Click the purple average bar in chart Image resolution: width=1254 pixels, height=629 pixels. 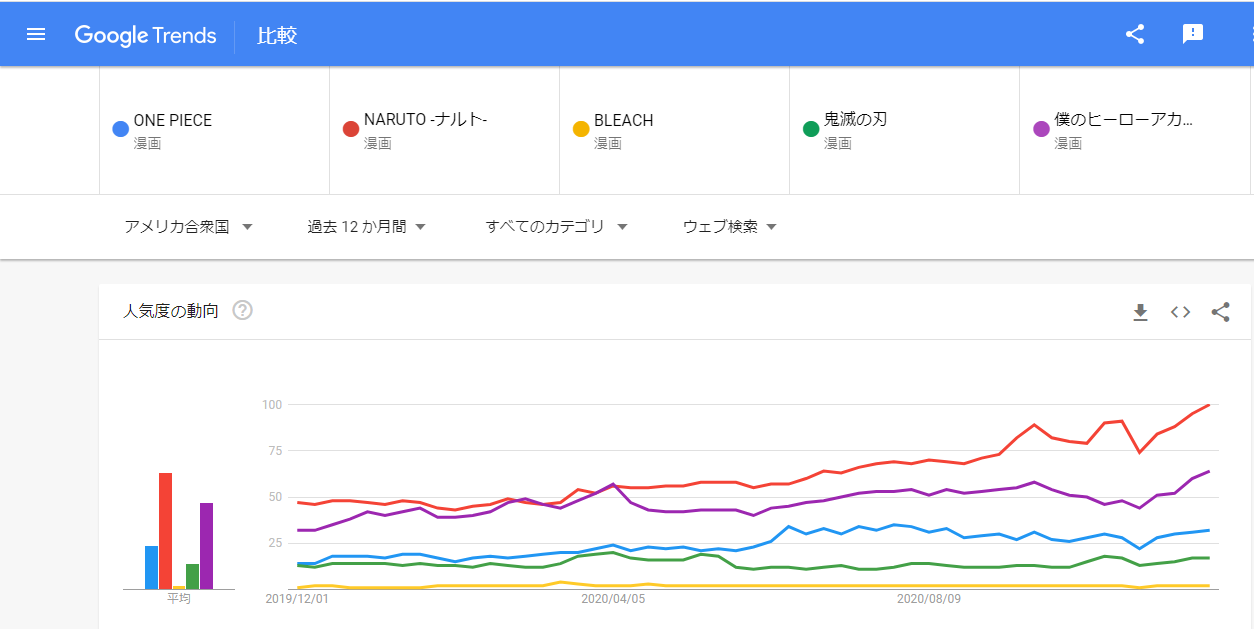(x=206, y=546)
